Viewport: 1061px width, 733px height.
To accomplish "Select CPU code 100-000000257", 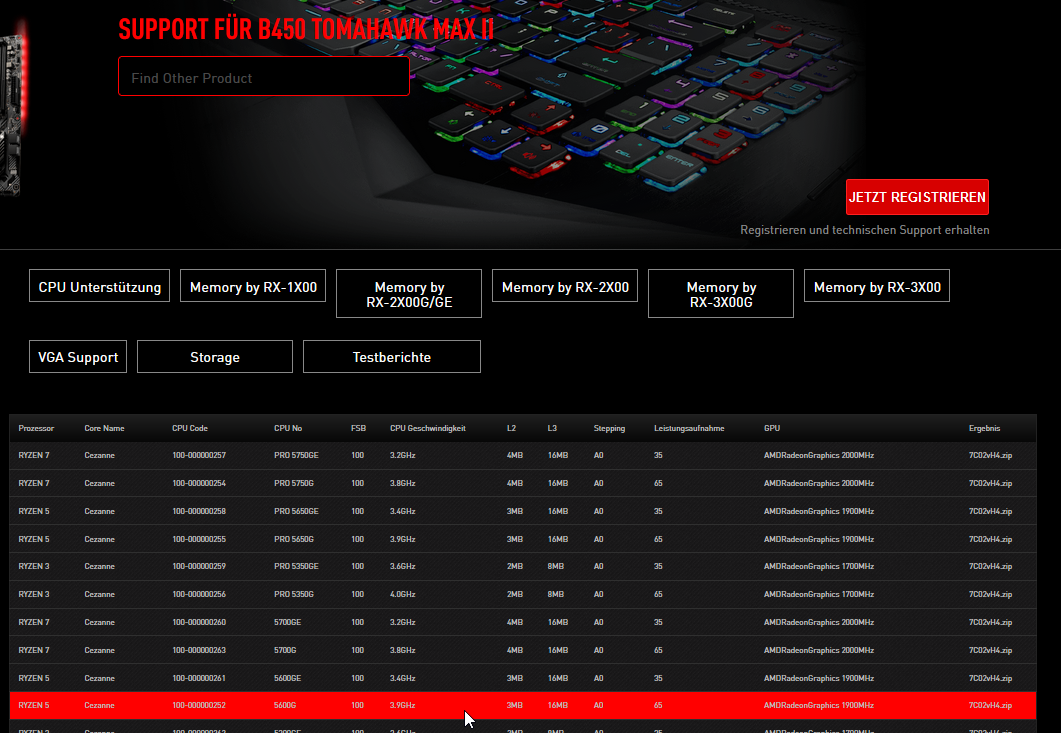I will point(199,456).
